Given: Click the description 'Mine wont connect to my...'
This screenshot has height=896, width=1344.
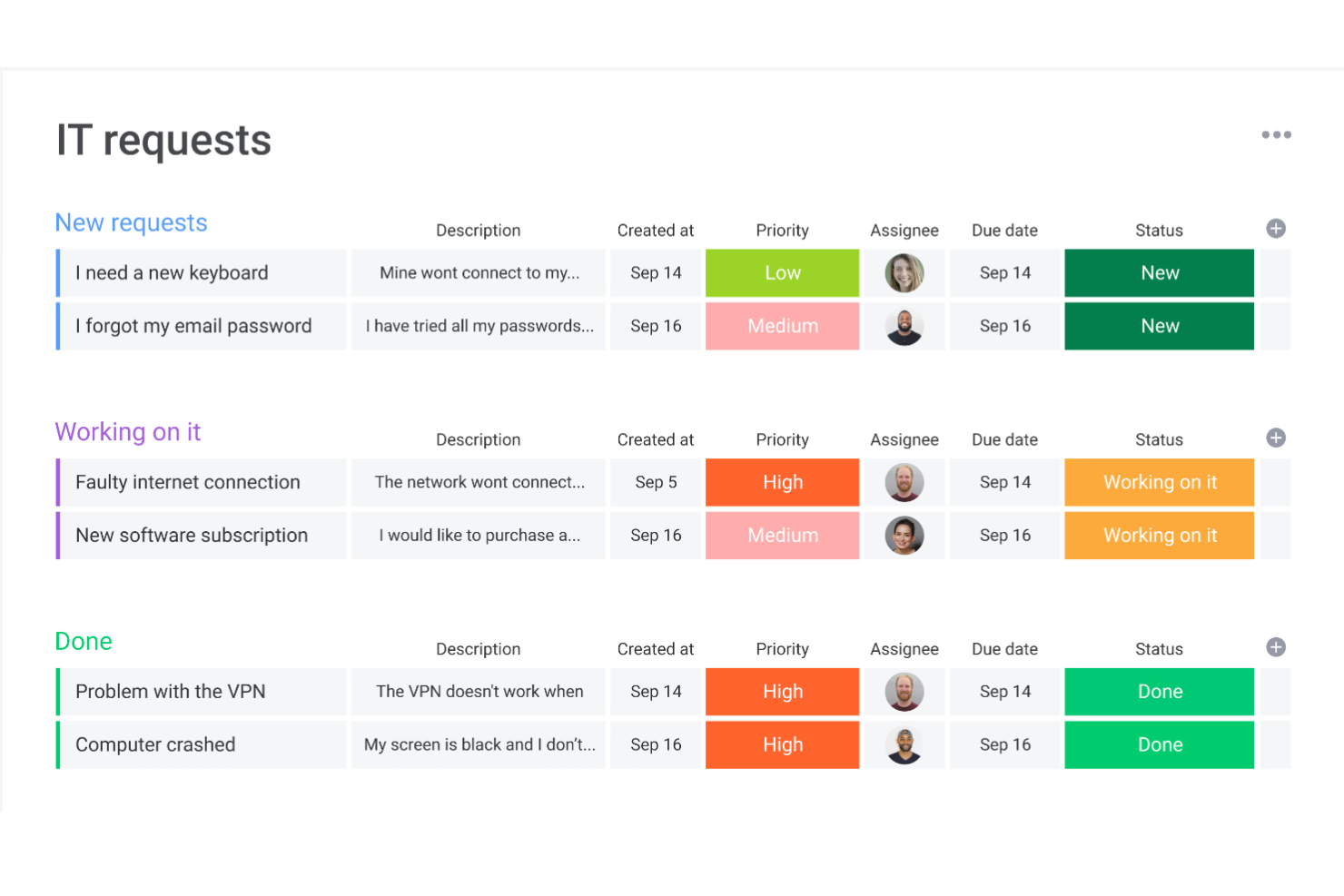Looking at the screenshot, I should pos(479,272).
